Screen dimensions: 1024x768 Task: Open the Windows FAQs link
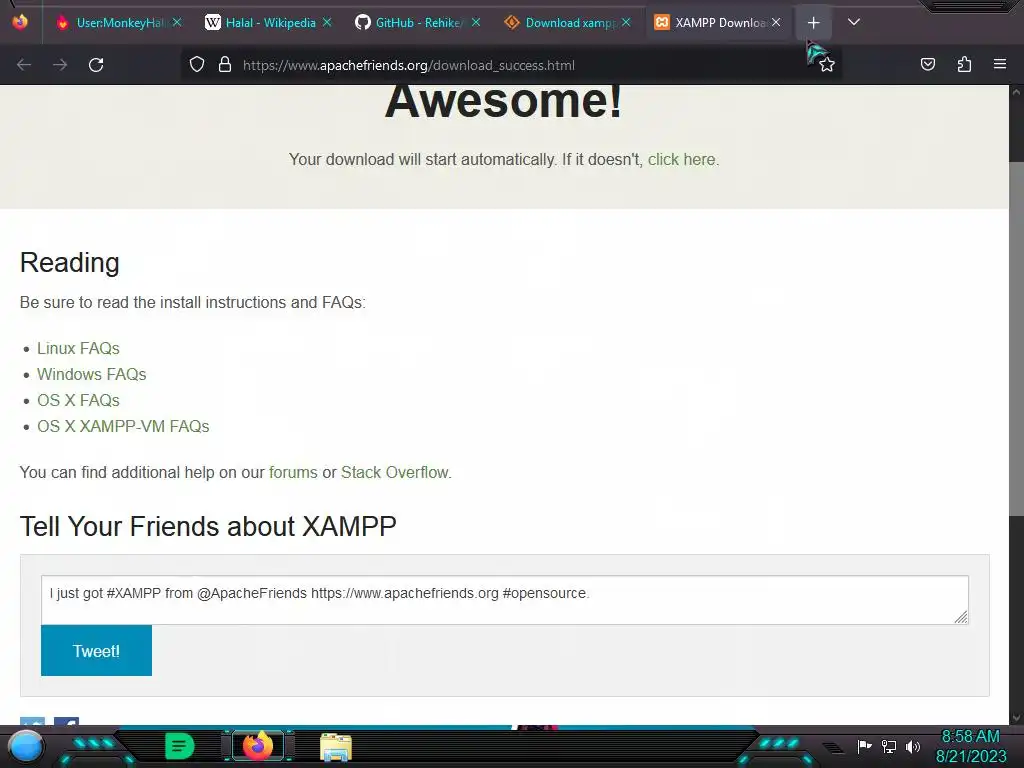(91, 374)
